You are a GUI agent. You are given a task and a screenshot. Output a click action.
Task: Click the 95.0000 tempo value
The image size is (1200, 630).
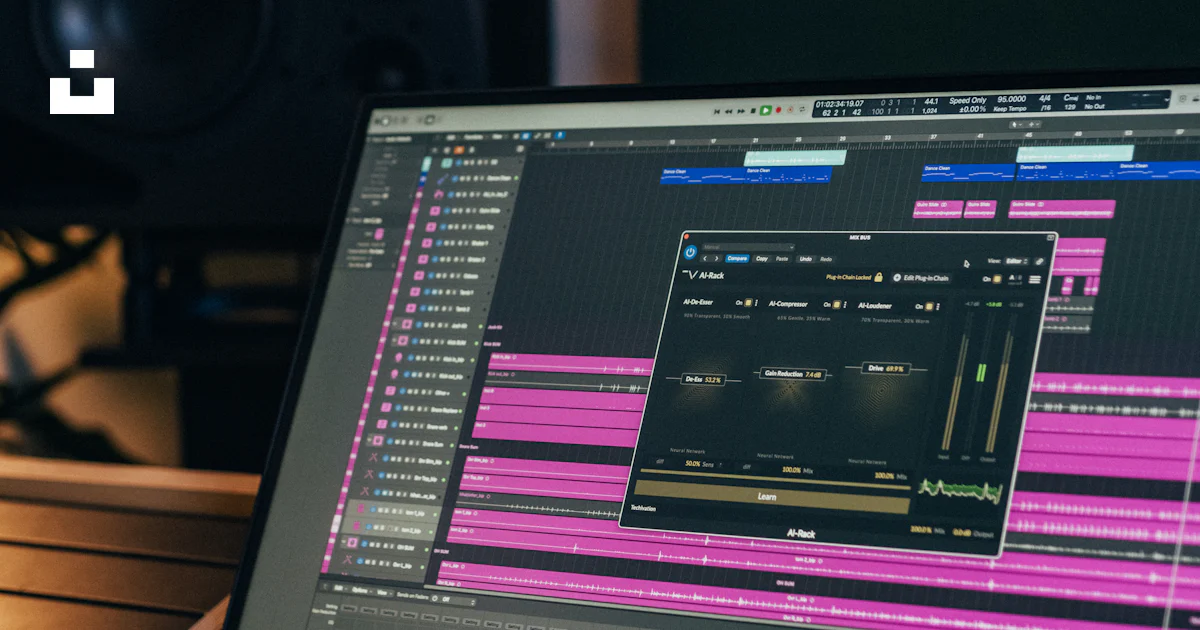click(x=1011, y=99)
